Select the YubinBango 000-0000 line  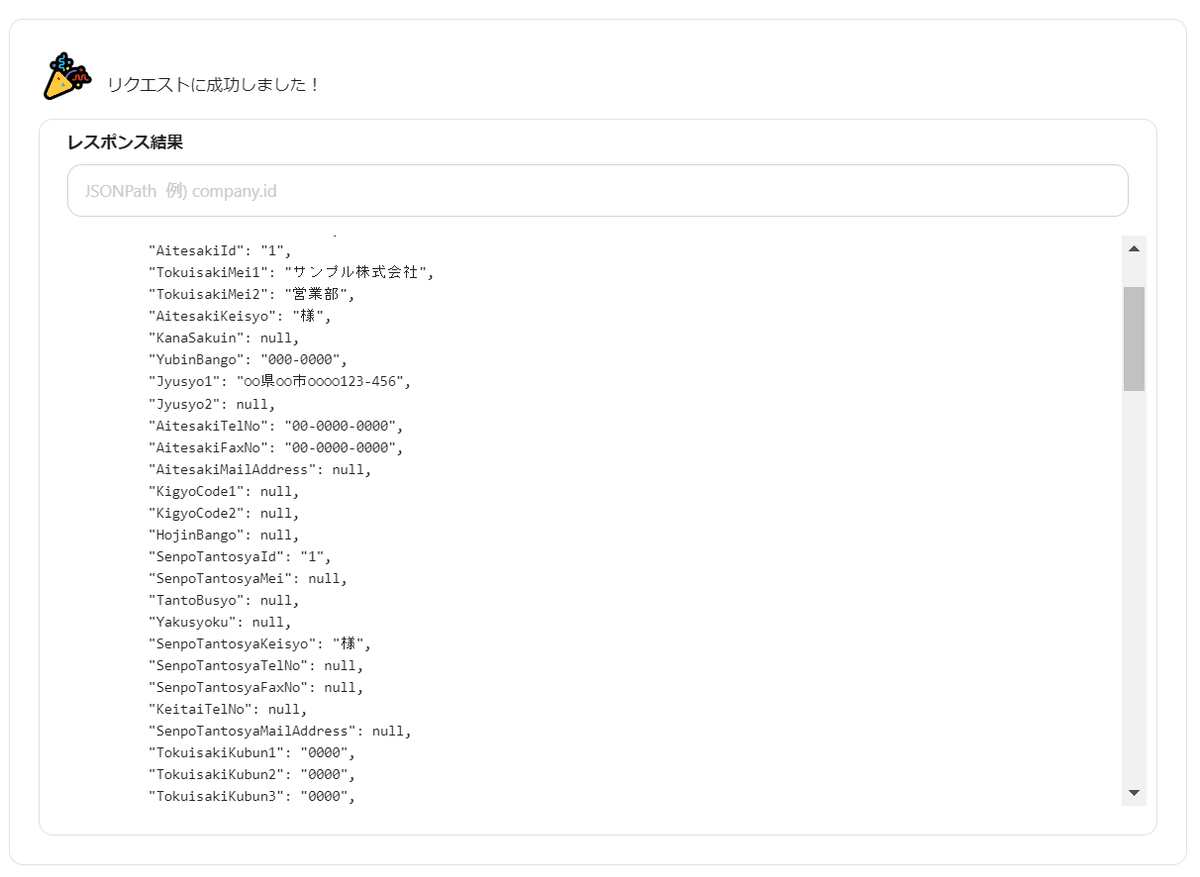coord(247,360)
